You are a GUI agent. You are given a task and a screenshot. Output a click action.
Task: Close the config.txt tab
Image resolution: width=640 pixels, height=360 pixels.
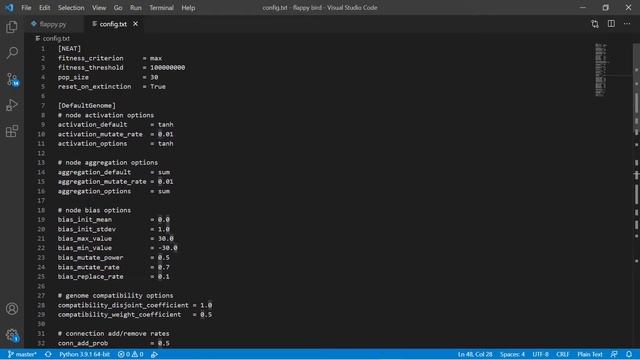[136, 24]
